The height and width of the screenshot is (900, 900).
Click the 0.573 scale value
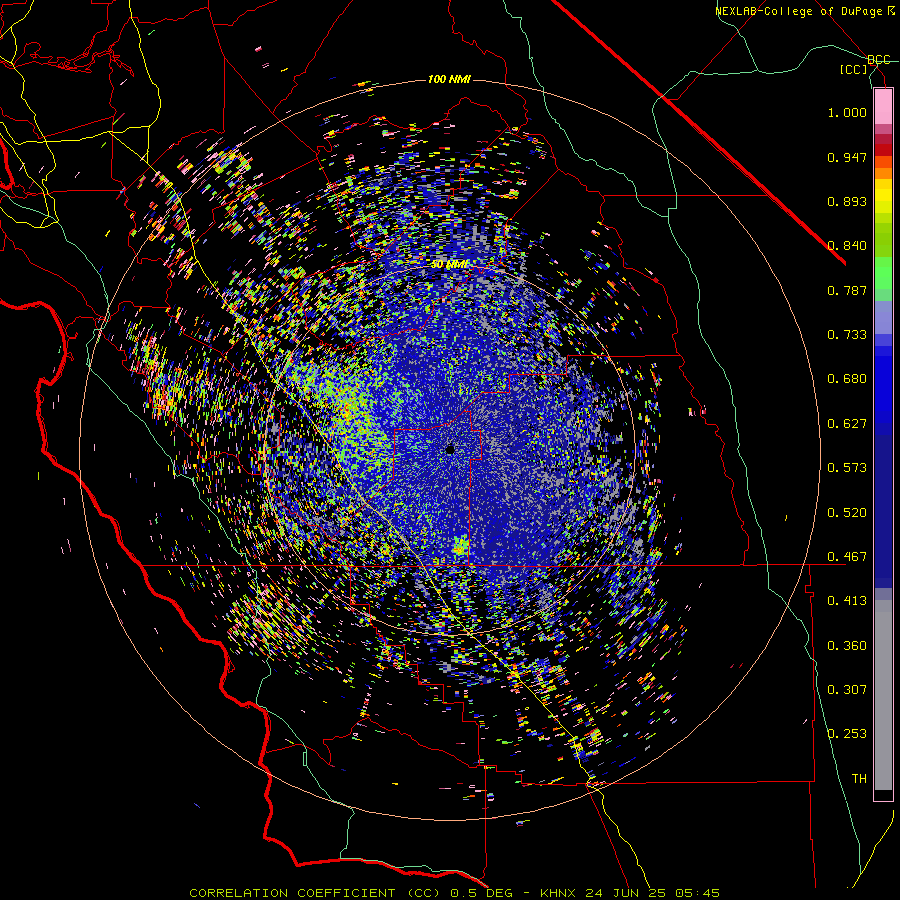[847, 468]
